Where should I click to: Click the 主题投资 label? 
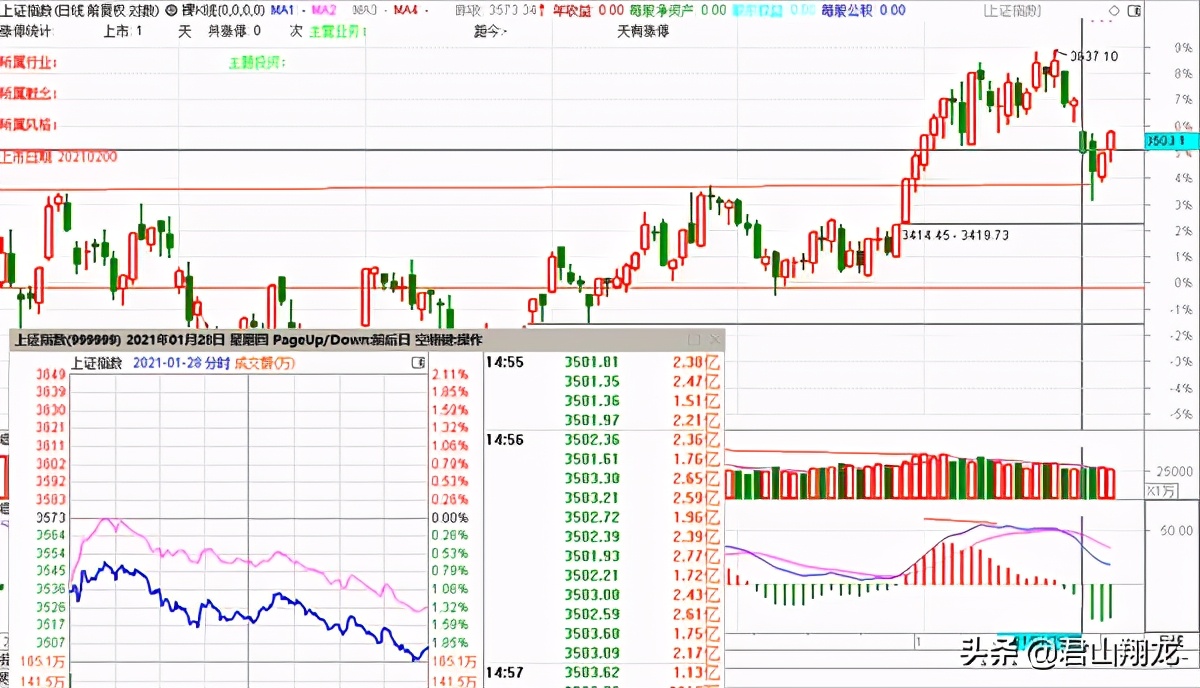(x=257, y=62)
